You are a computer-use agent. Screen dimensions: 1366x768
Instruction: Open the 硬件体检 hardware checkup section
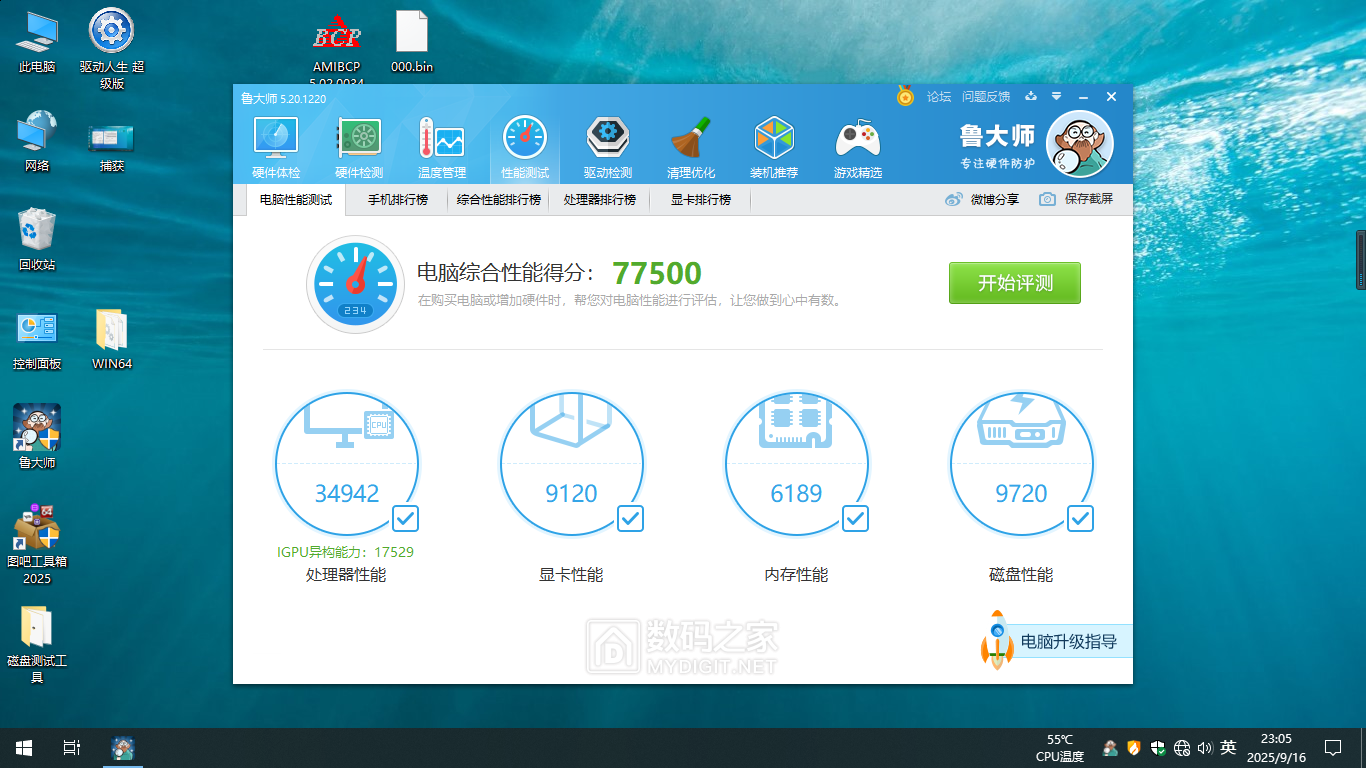(x=276, y=148)
